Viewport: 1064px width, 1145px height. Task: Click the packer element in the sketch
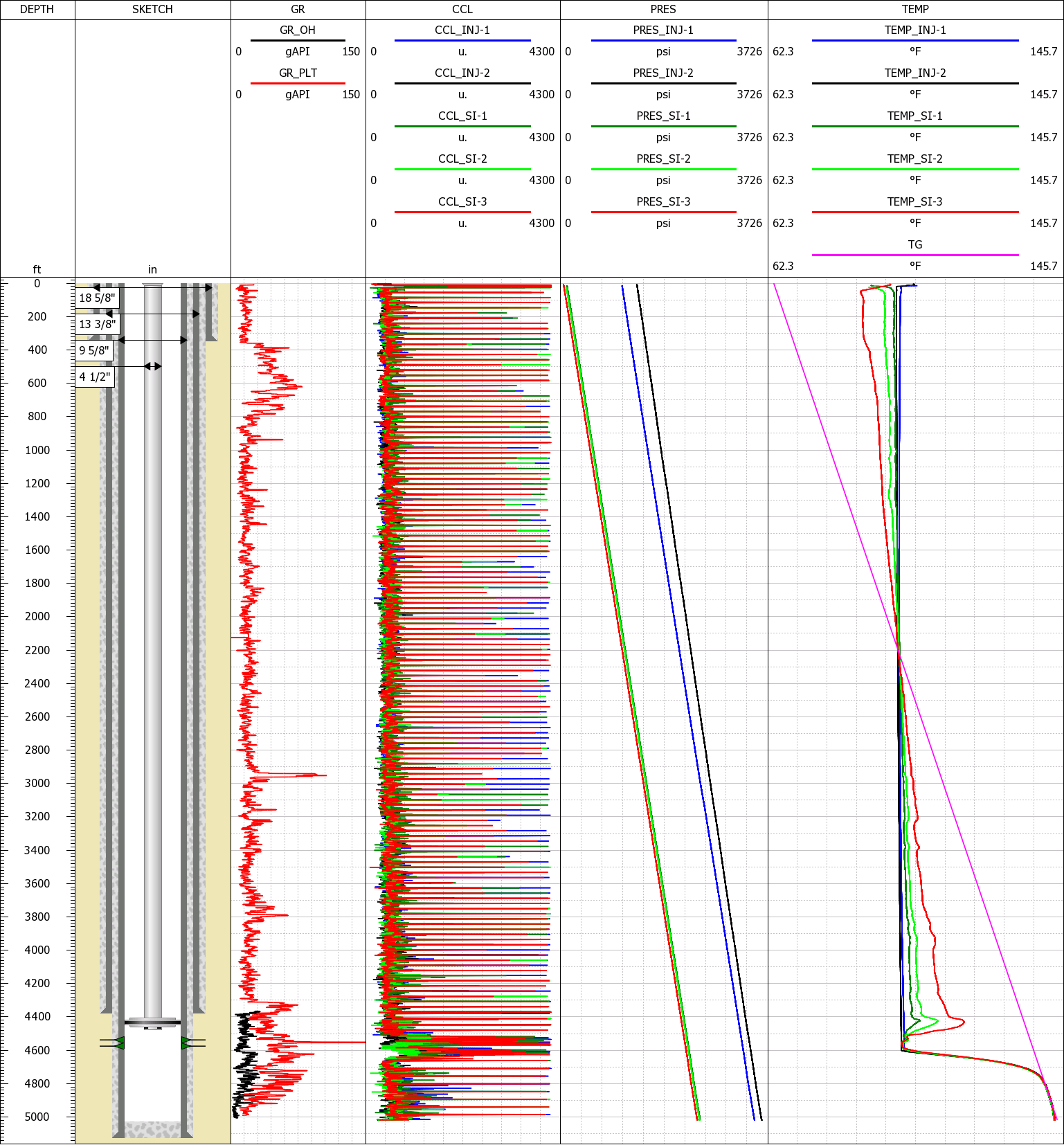[x=152, y=1022]
